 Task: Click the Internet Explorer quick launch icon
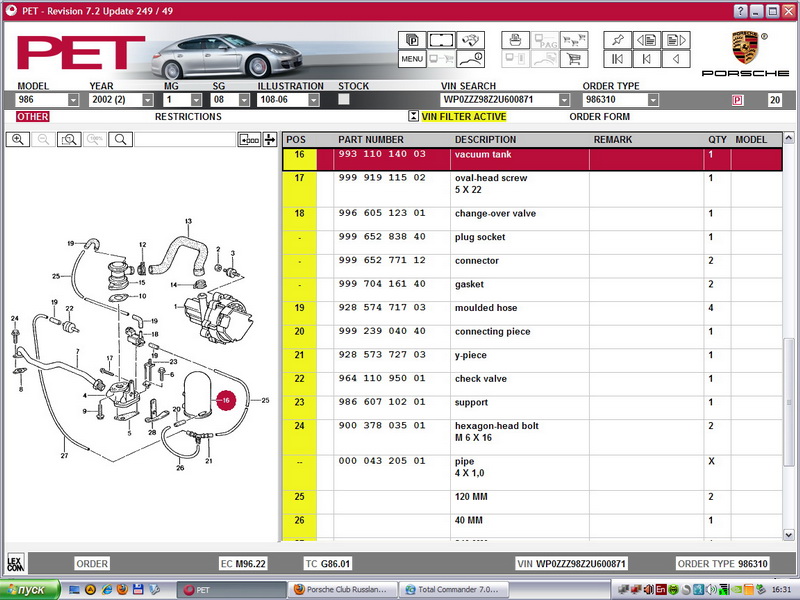[x=107, y=590]
